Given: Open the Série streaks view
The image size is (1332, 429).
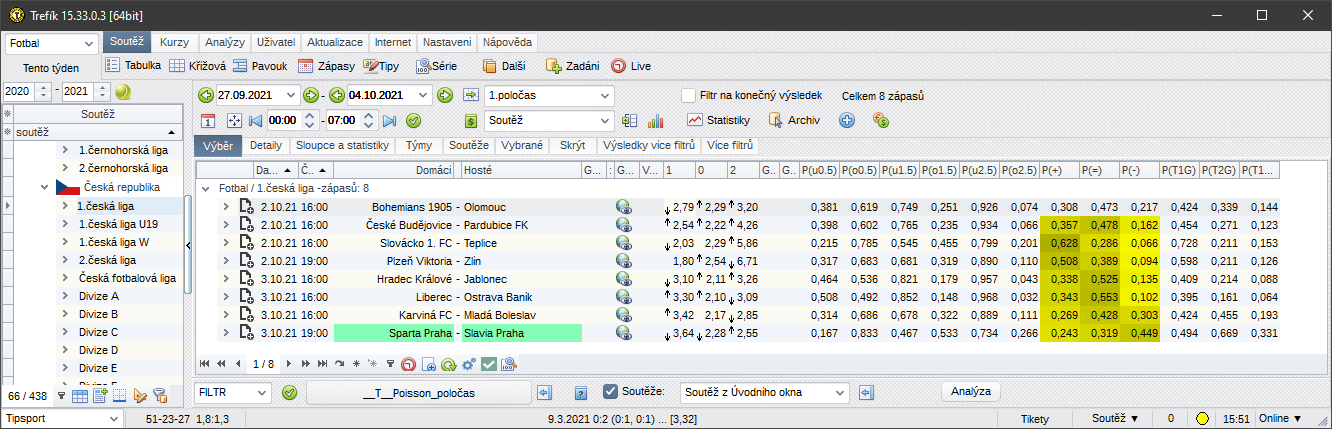Looking at the screenshot, I should pyautogui.click(x=437, y=66).
